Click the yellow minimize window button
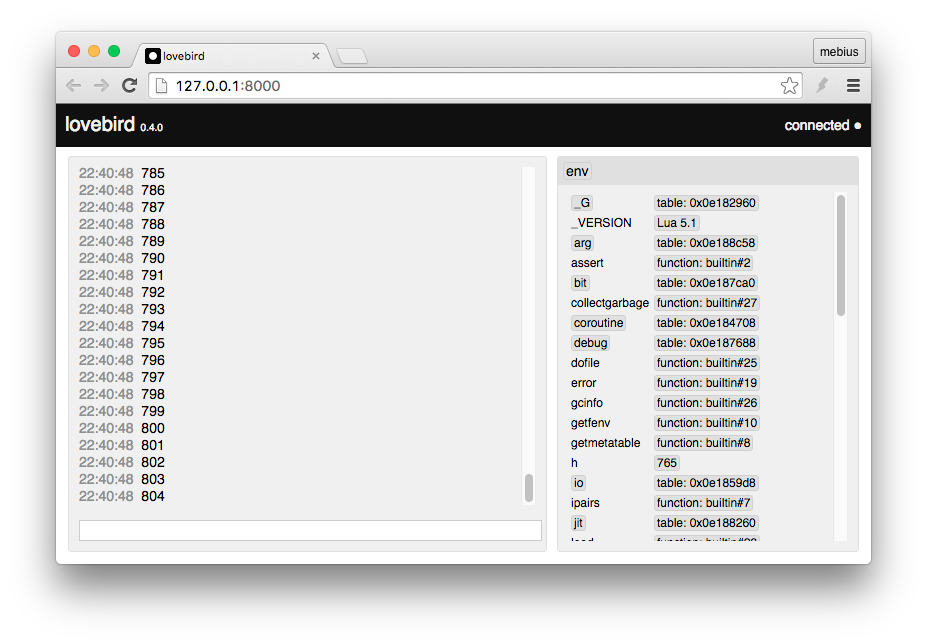927x644 pixels. pos(94,51)
